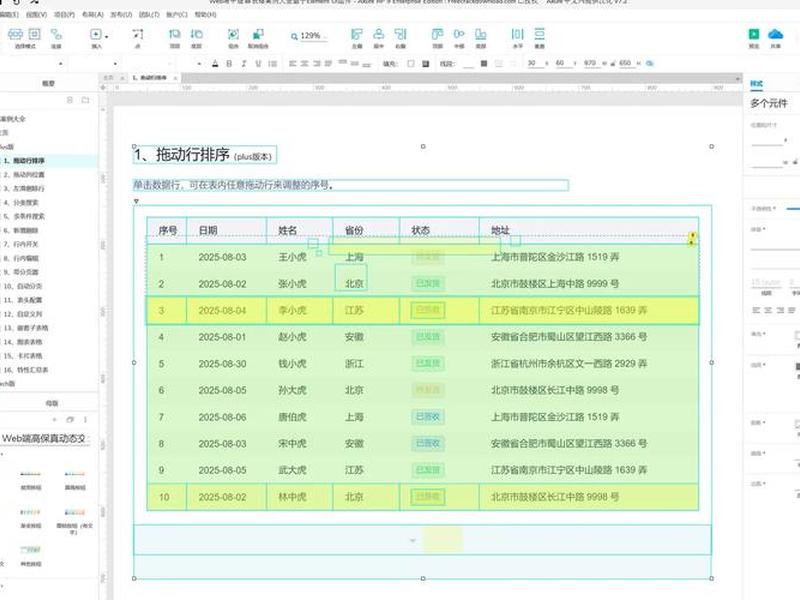Click the green Preview play button

coord(754,34)
